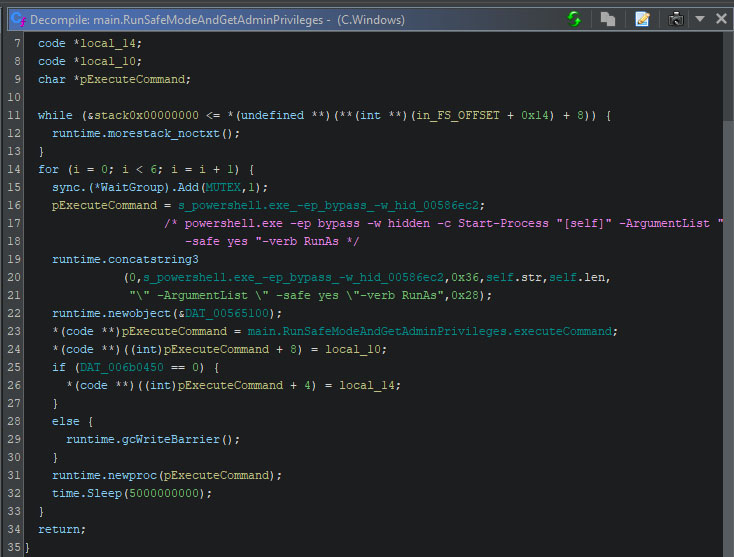Screen dimensions: 734x557
Task: Click the 0x36 constant on line 20
Action: click(465, 278)
